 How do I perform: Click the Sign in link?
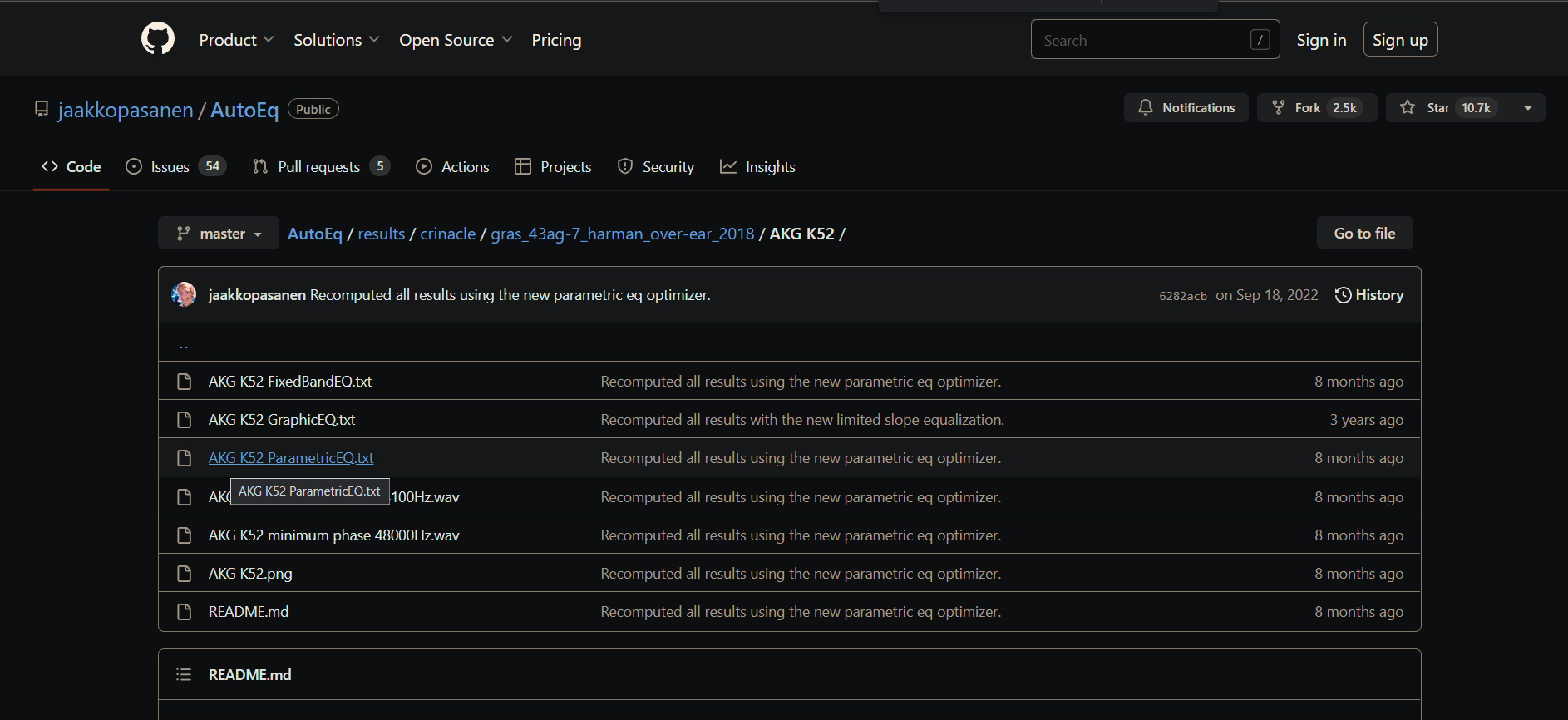(1321, 40)
